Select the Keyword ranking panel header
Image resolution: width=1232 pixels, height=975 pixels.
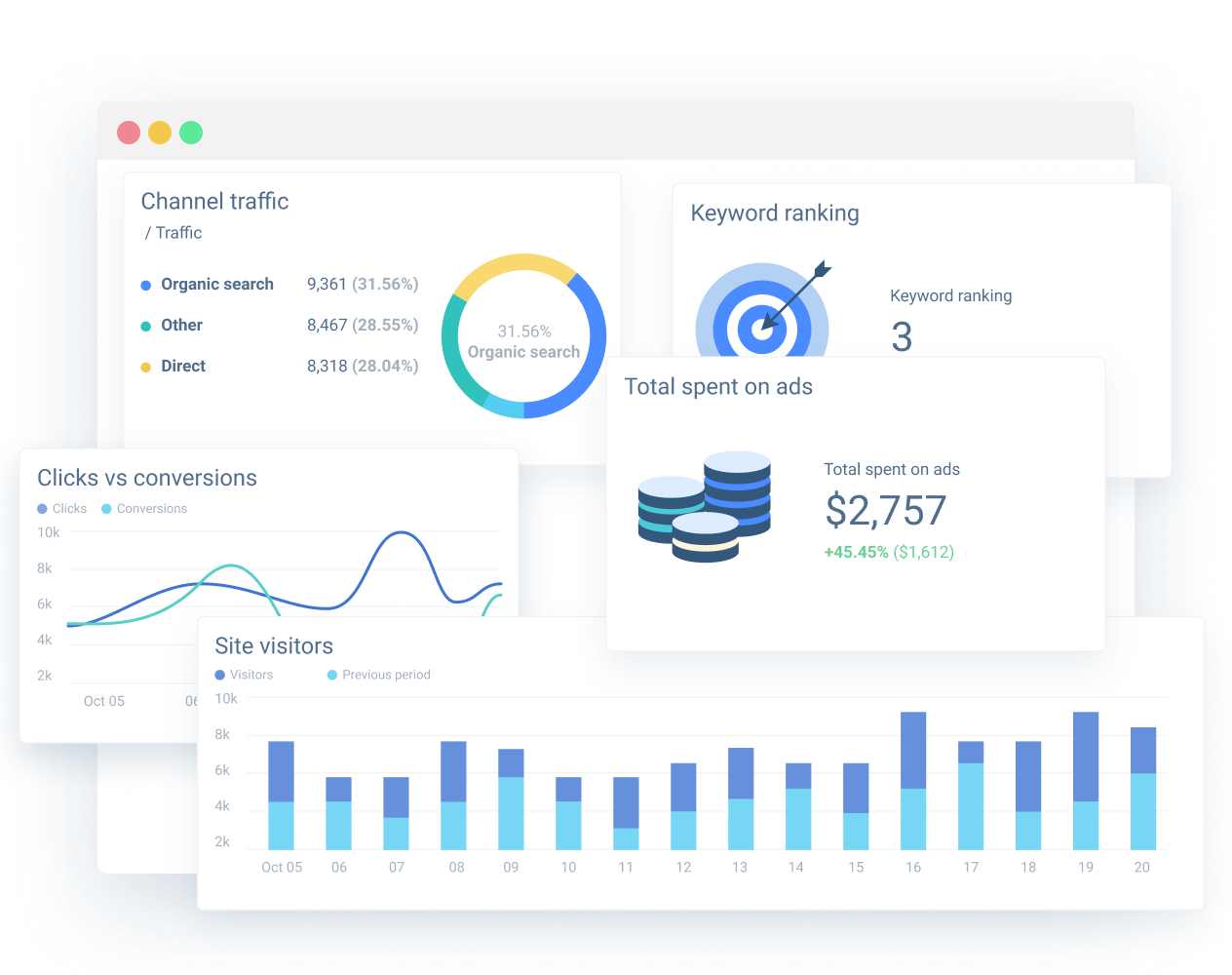tap(774, 213)
